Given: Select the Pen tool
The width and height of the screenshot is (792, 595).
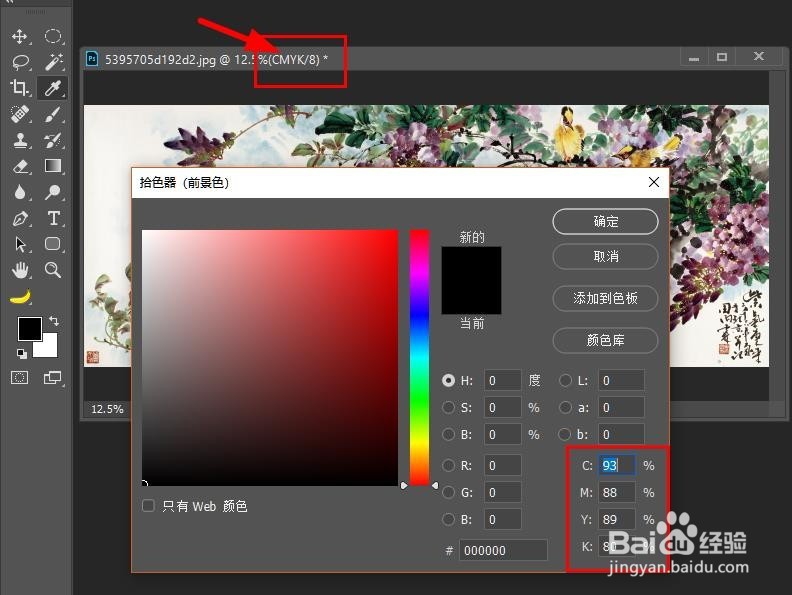Looking at the screenshot, I should pyautogui.click(x=20, y=218).
